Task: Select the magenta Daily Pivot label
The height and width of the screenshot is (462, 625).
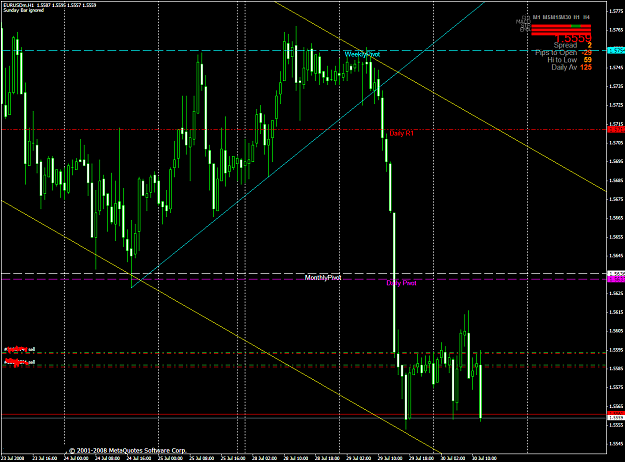Action: click(x=401, y=283)
